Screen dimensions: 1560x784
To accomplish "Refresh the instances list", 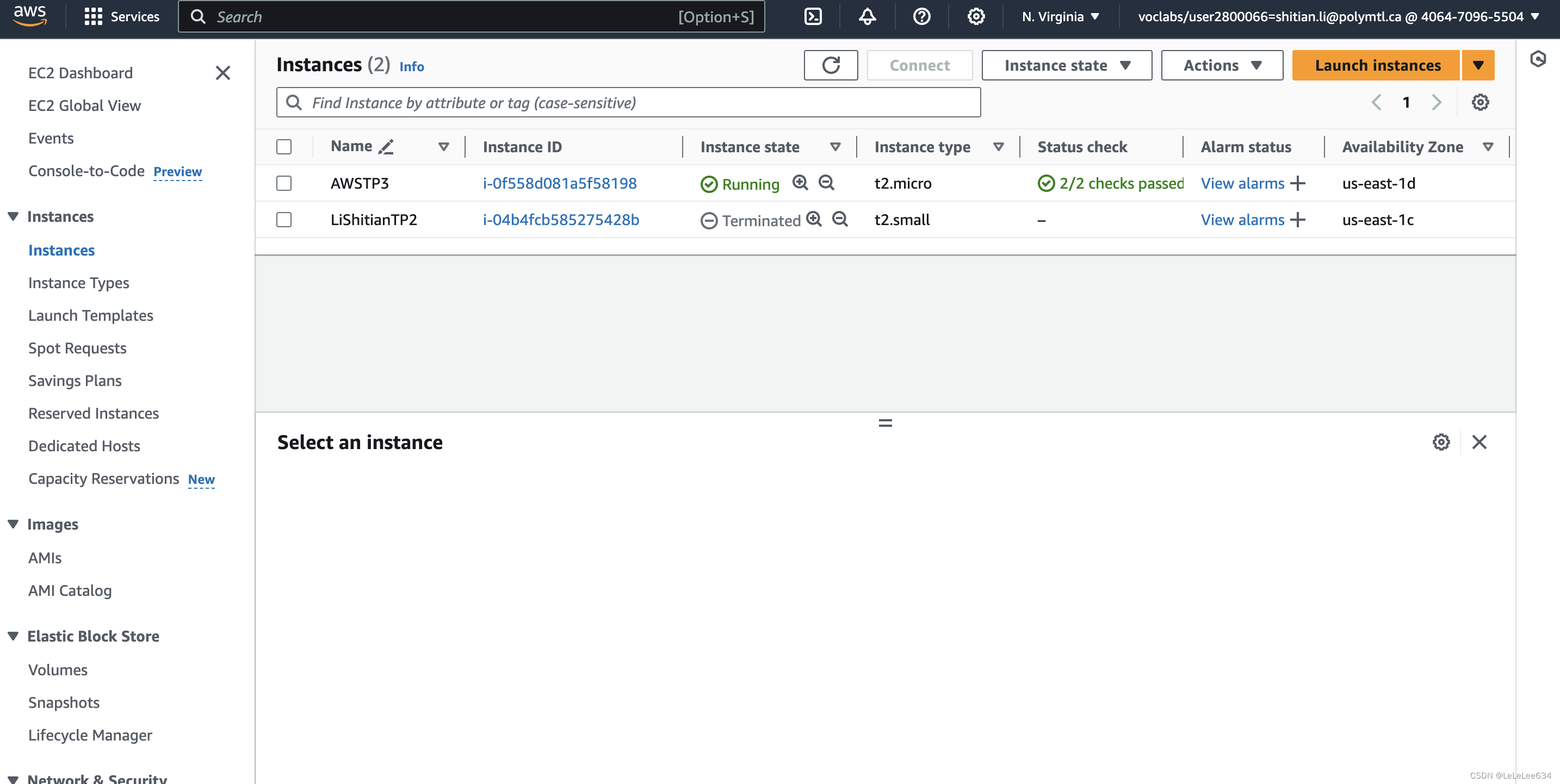I will click(830, 65).
